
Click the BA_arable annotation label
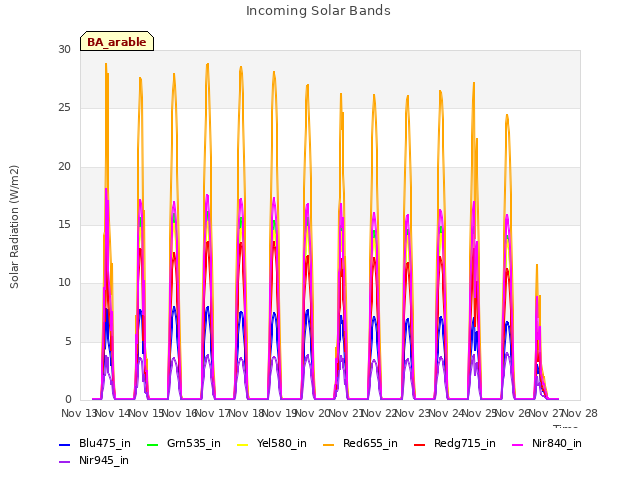tap(117, 42)
